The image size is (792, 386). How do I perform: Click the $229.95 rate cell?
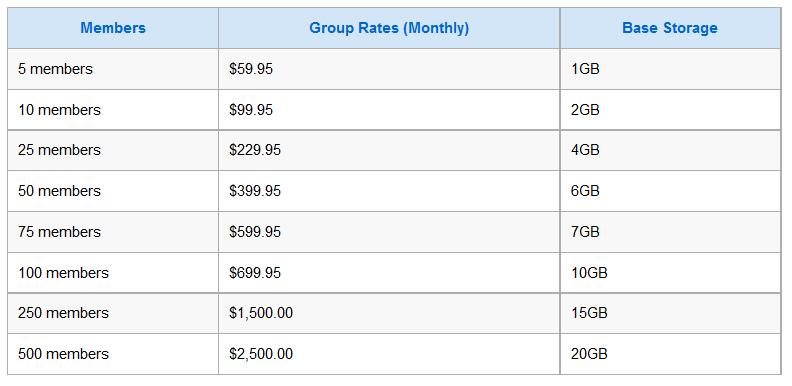[389, 151]
